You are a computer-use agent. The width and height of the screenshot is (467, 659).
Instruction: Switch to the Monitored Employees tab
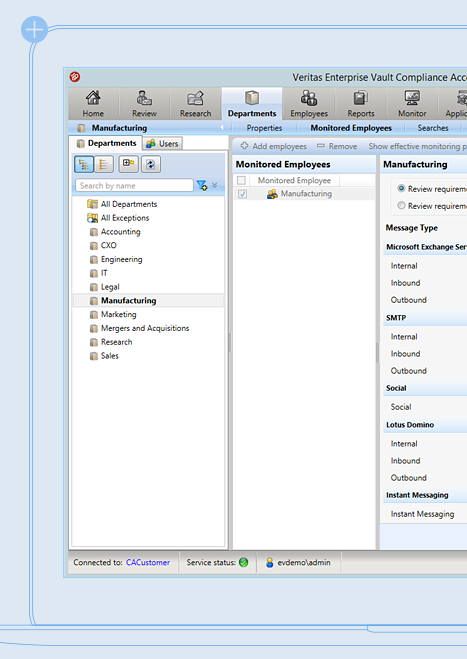pyautogui.click(x=351, y=128)
